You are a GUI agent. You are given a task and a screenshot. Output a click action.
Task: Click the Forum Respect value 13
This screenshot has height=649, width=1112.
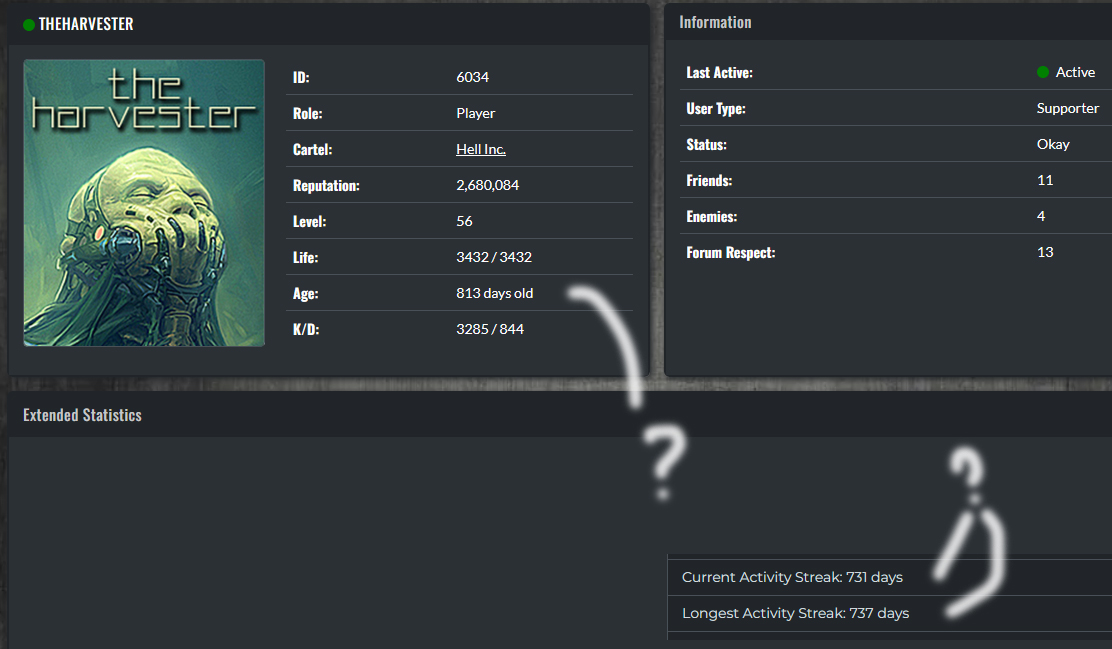tap(1045, 252)
